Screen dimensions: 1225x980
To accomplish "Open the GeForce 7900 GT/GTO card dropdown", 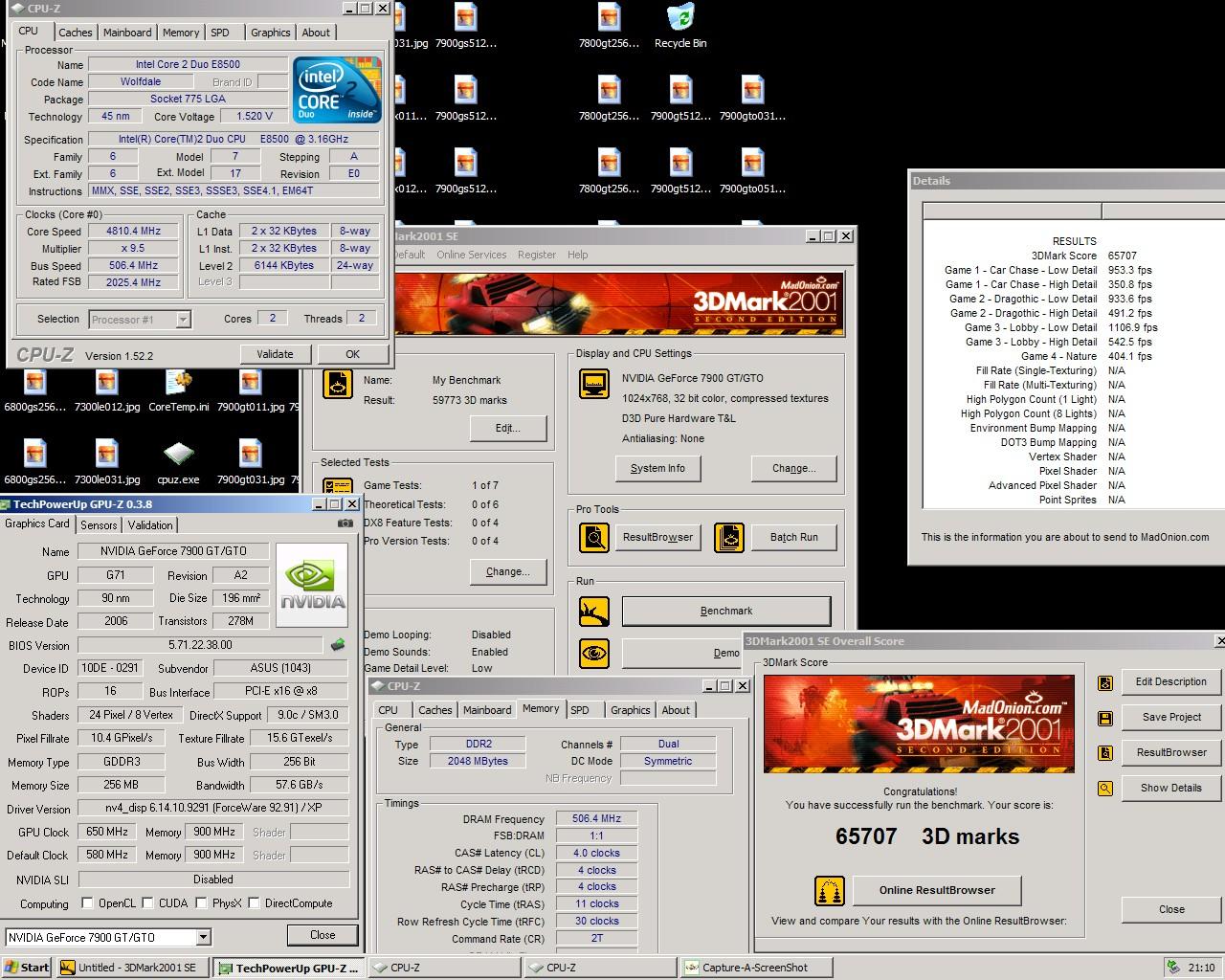I will 203,937.
